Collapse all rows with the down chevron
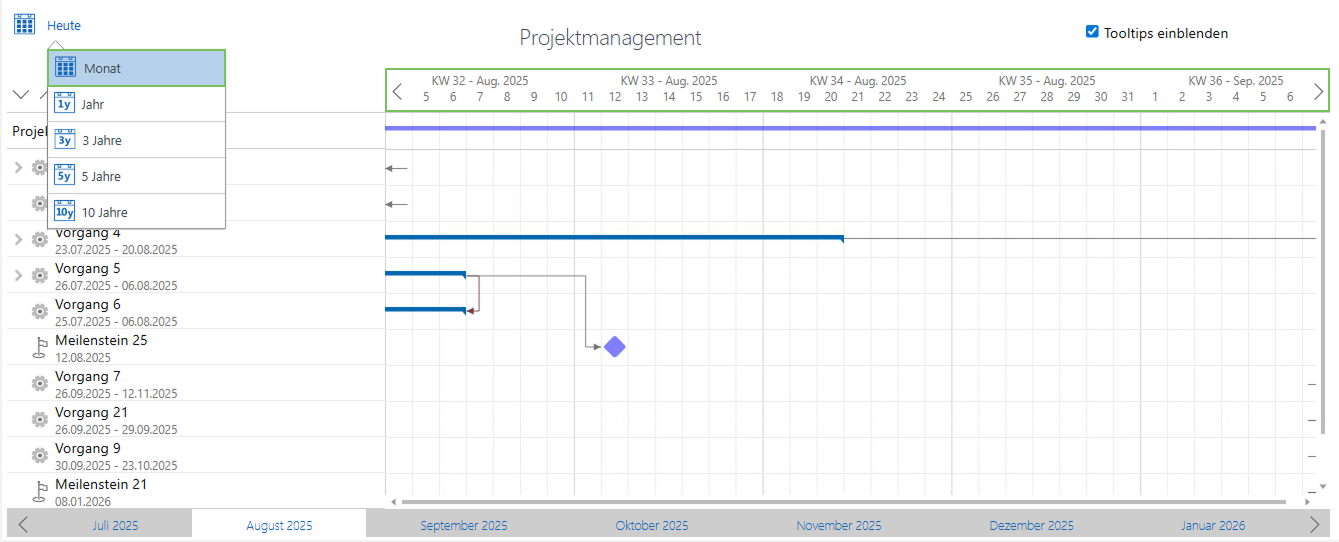Viewport: 1339px width, 542px height. (x=21, y=94)
